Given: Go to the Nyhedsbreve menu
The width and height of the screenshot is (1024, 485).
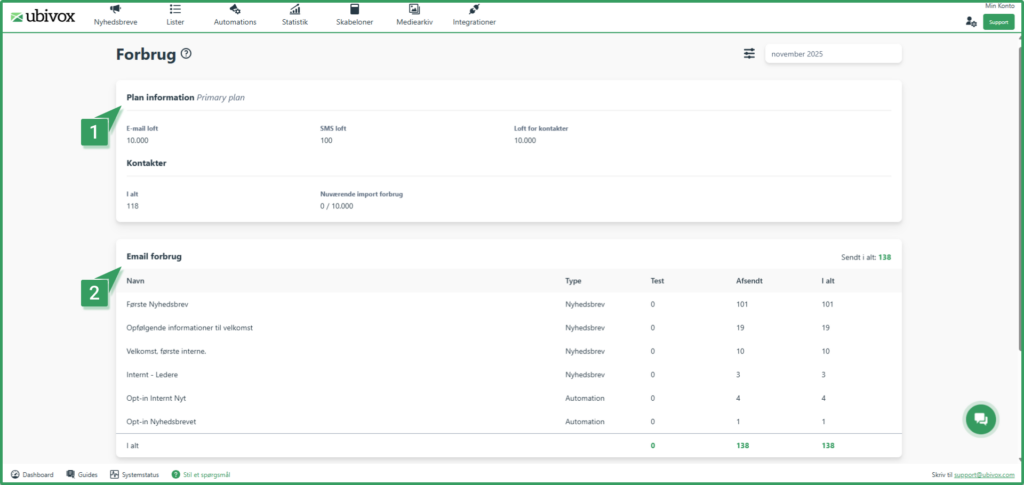Looking at the screenshot, I should click(115, 22).
